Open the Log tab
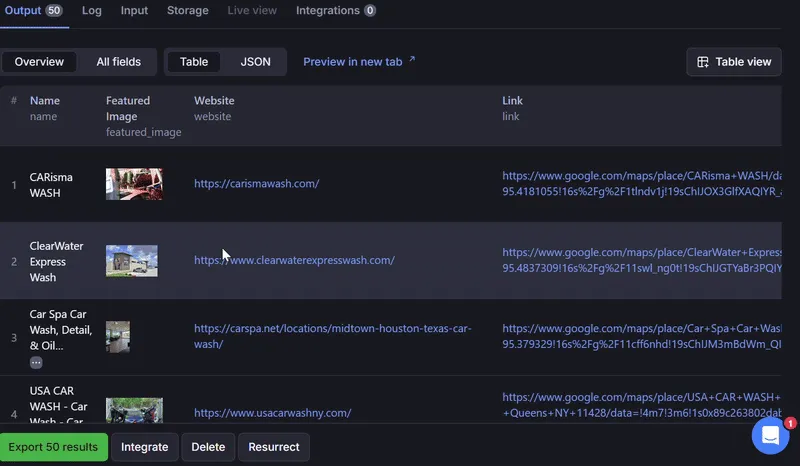Image resolution: width=800 pixels, height=466 pixels. [x=92, y=11]
